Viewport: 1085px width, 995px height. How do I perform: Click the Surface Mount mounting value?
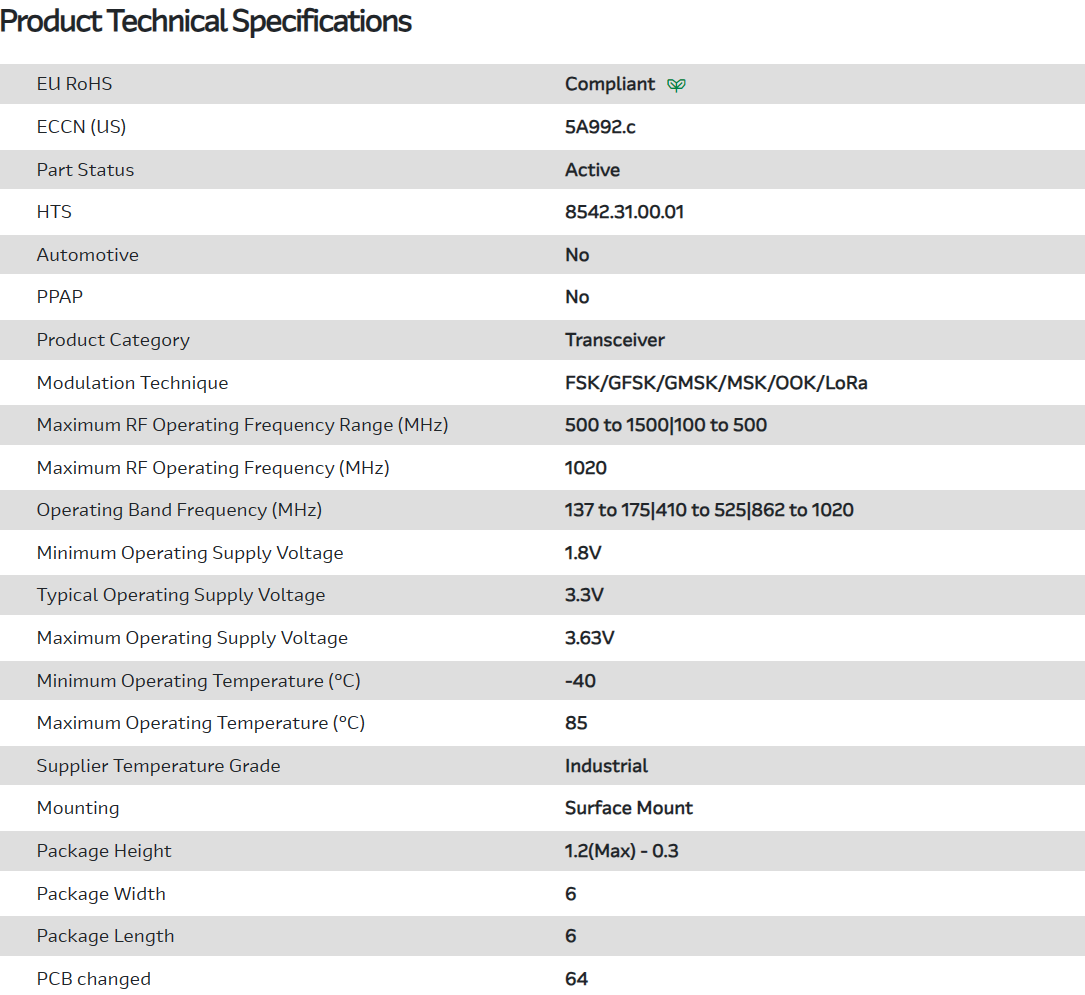coord(628,808)
